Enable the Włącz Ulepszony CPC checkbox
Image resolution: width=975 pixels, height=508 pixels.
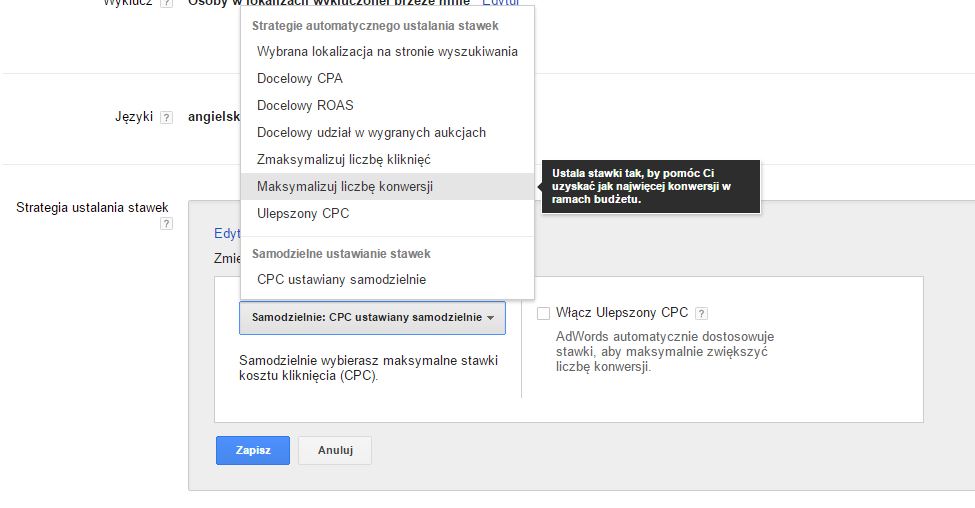543,313
